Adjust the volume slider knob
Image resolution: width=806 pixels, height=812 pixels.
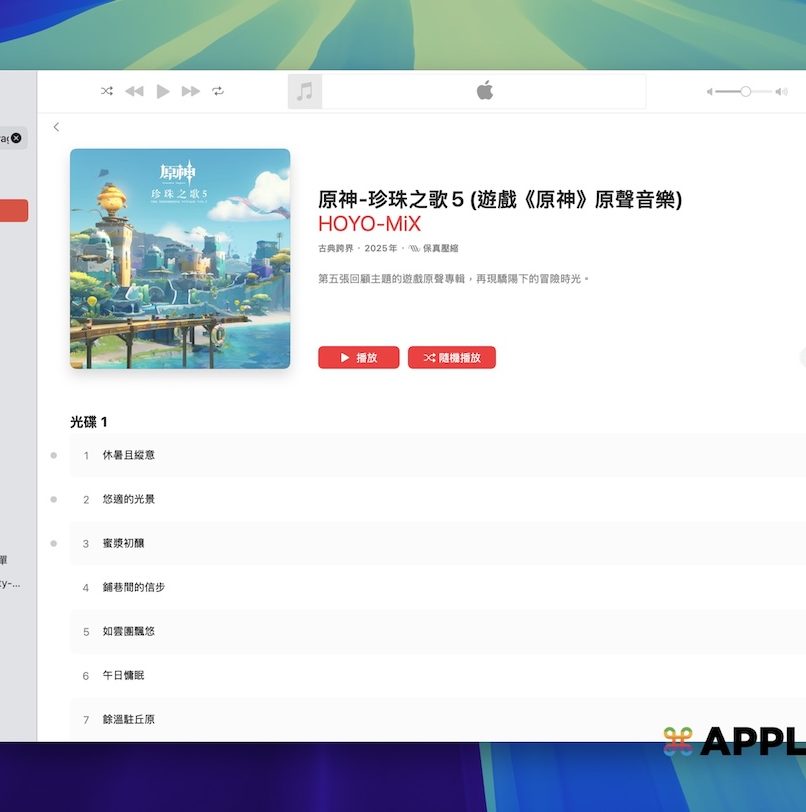pyautogui.click(x=745, y=91)
